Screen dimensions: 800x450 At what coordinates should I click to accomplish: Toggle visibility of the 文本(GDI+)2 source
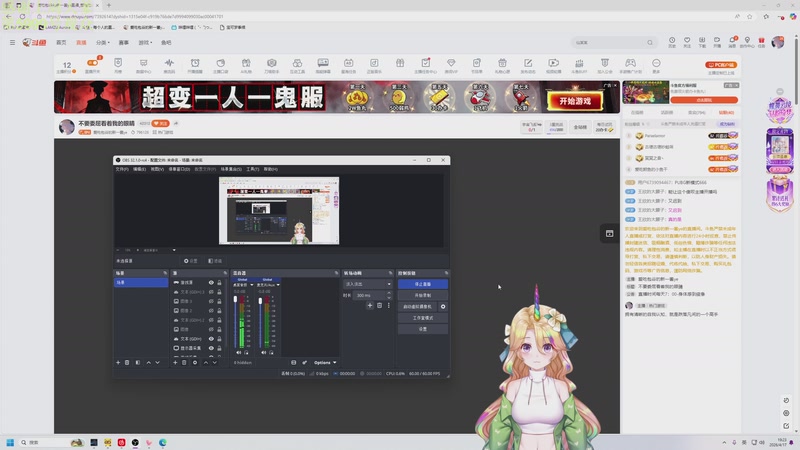211,320
